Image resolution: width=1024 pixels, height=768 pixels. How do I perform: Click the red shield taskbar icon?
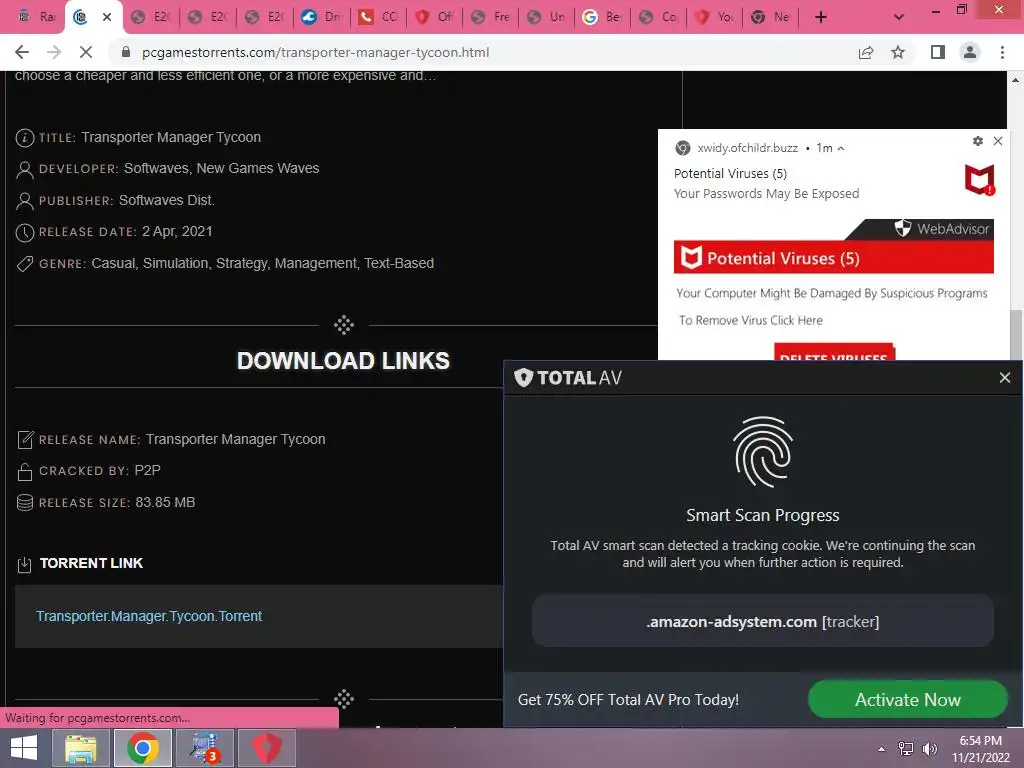pyautogui.click(x=266, y=748)
